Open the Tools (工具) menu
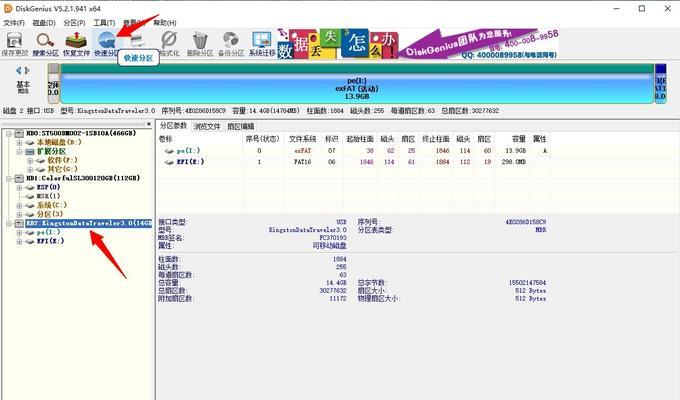The width and height of the screenshot is (680, 400). [x=104, y=23]
